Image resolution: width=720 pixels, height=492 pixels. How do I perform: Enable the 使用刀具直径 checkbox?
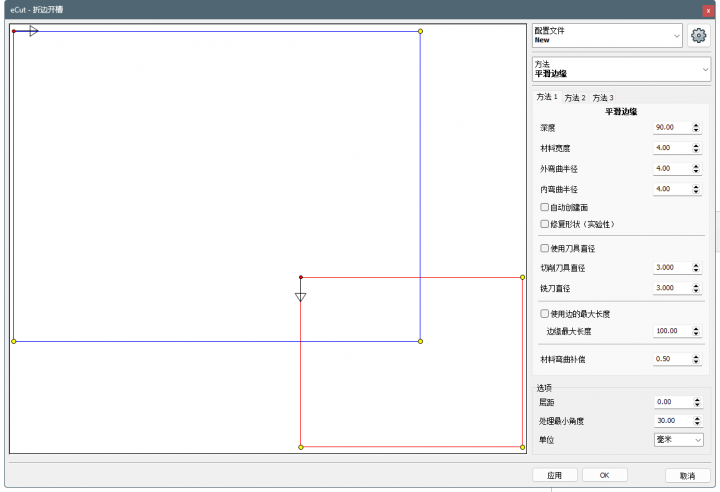[x=545, y=249]
